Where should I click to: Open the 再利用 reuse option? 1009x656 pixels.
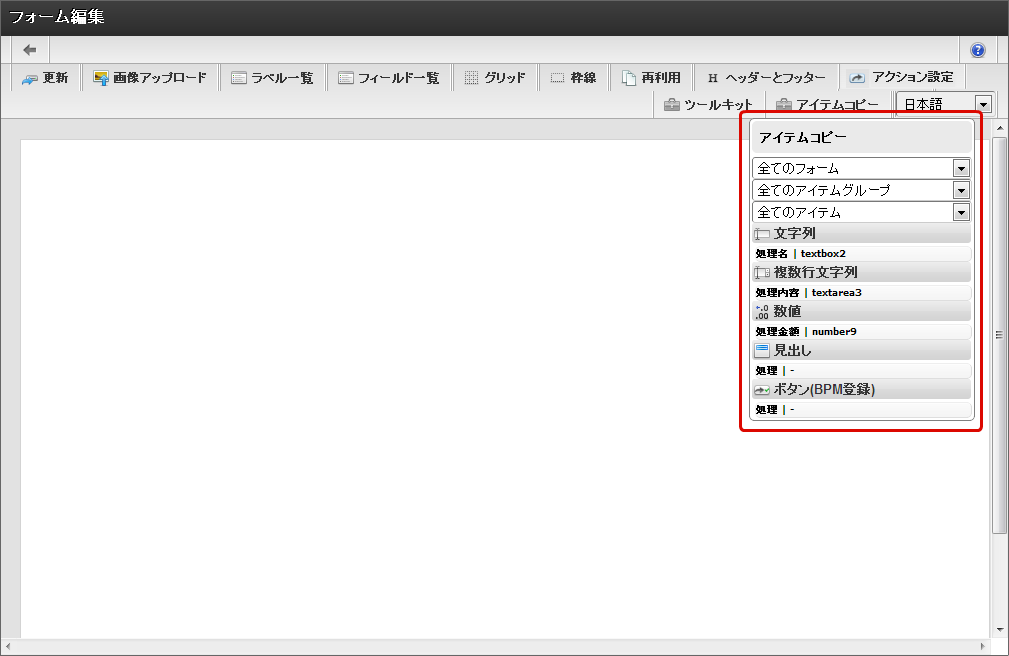pos(651,78)
